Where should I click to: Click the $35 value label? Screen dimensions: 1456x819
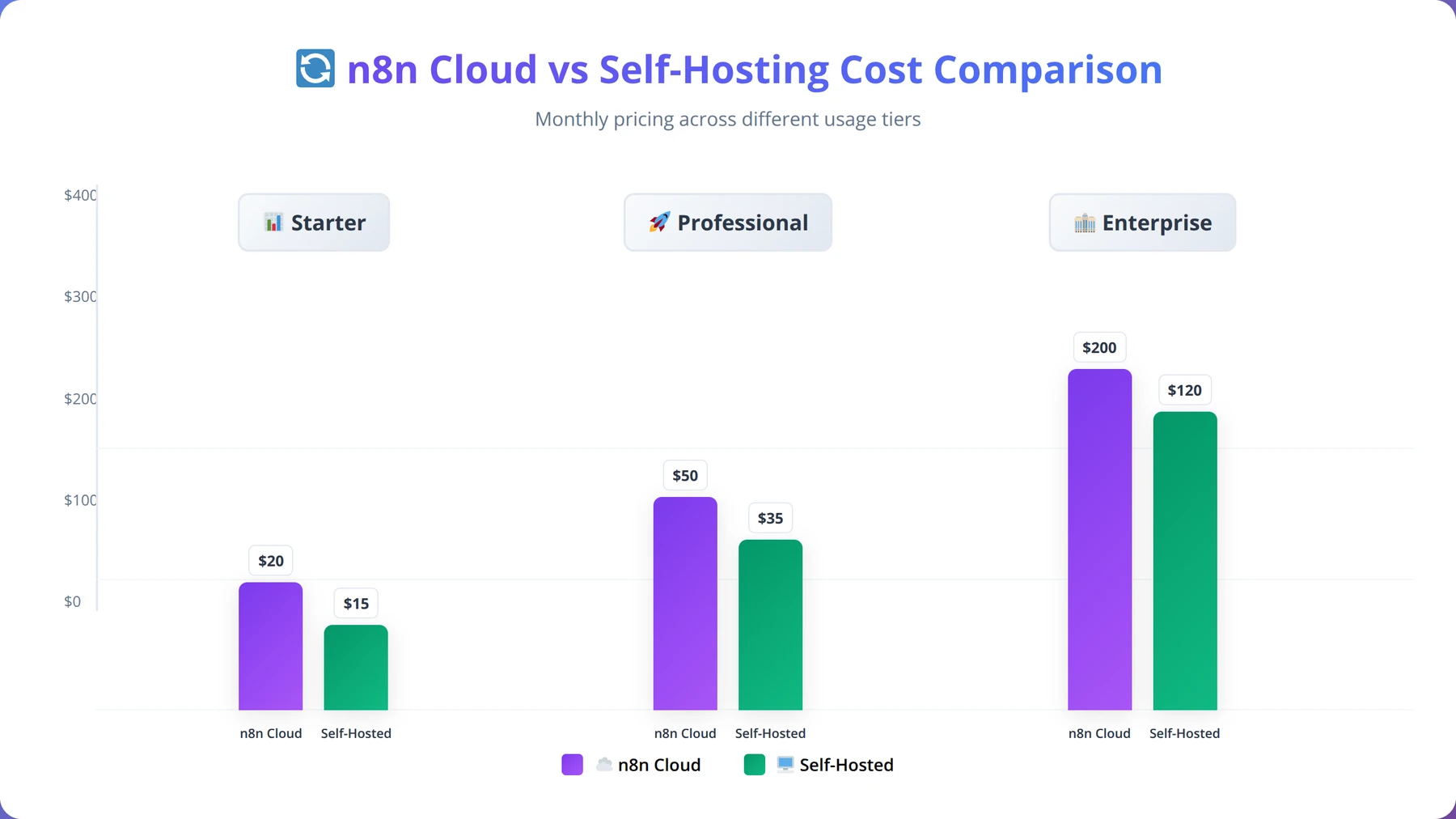click(771, 519)
